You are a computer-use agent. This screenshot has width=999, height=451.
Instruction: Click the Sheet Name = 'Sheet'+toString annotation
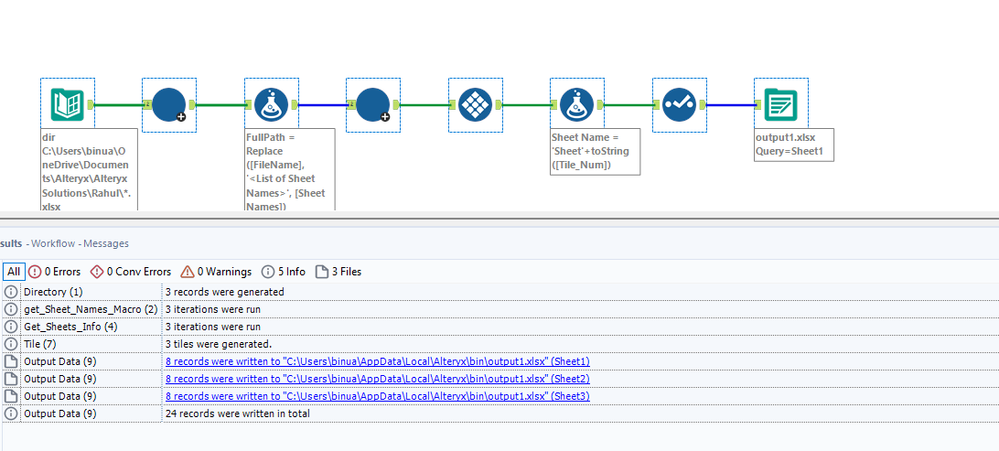point(595,152)
